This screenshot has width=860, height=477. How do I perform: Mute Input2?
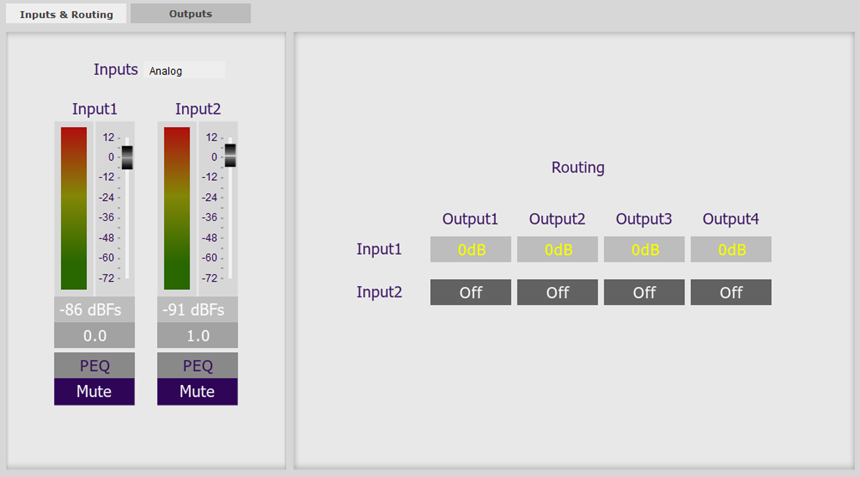[x=197, y=391]
